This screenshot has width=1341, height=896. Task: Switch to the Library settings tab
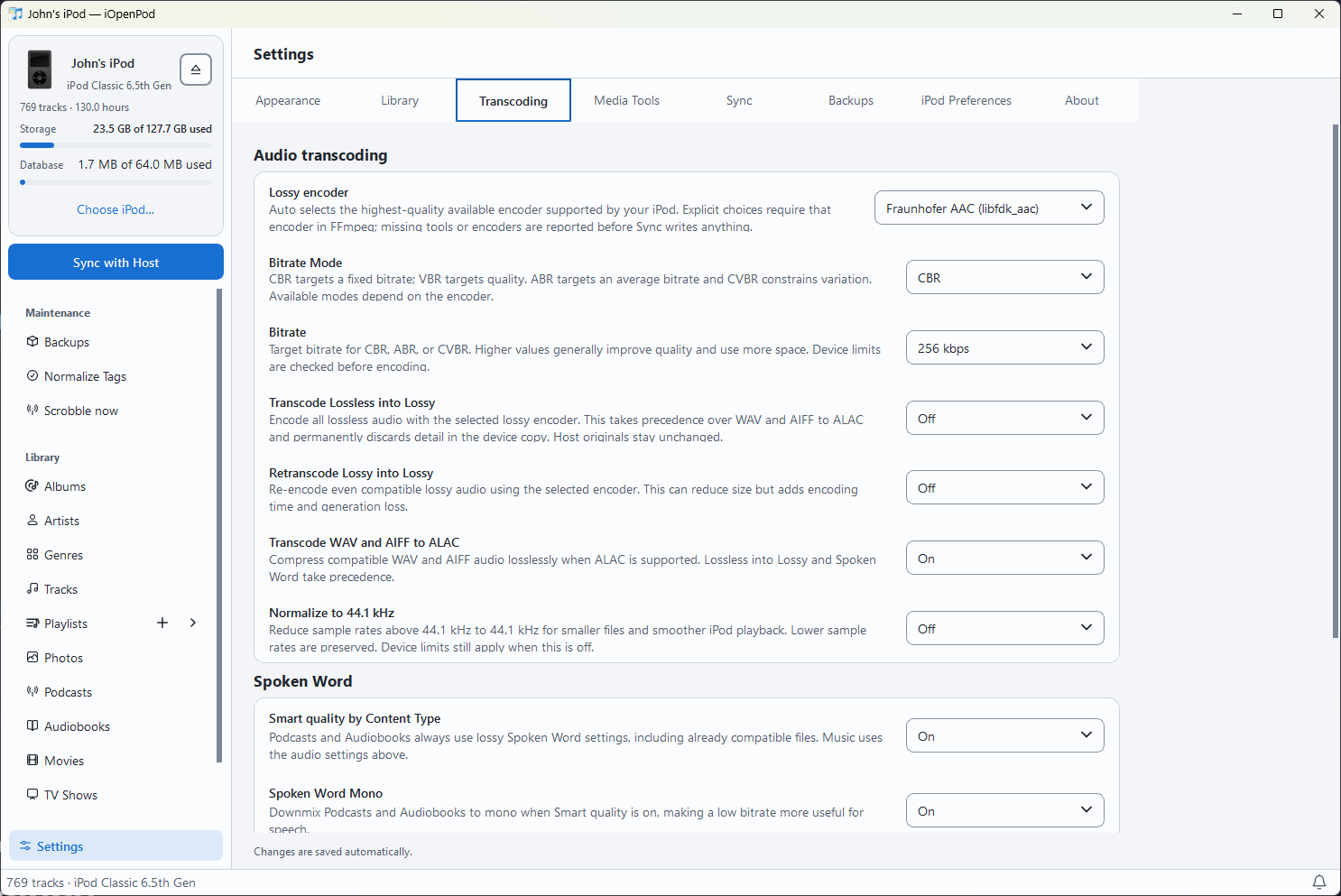(400, 100)
